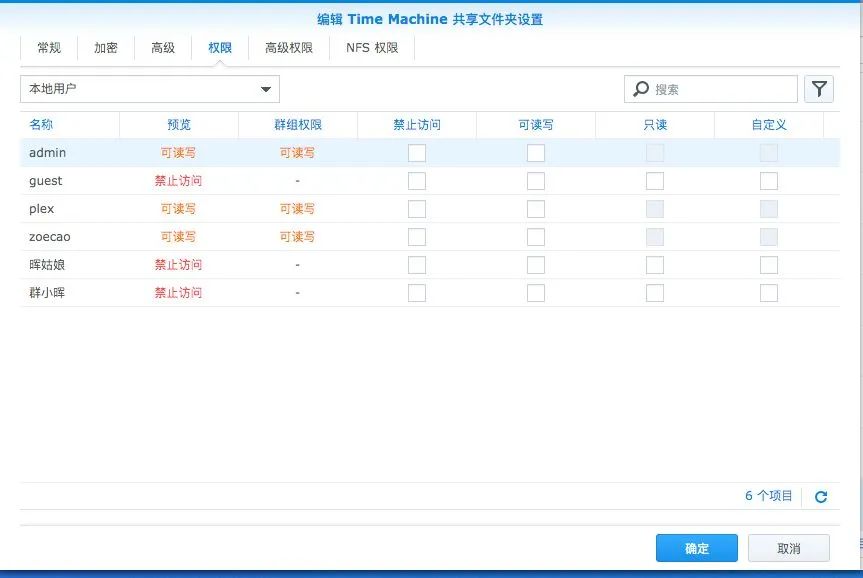This screenshot has width=863, height=578.
Task: Check 可读写 for zoecao
Action: 536,237
